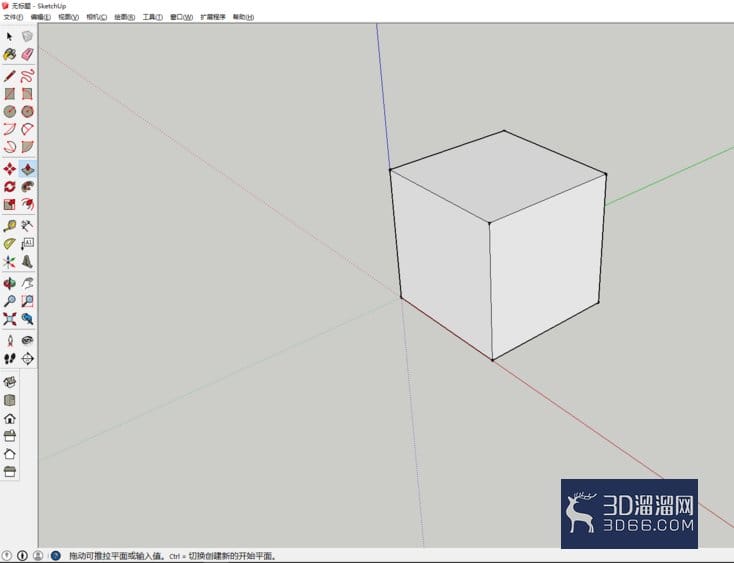Image resolution: width=734 pixels, height=563 pixels.
Task: Activate the Axes tool
Action: (x=9, y=262)
